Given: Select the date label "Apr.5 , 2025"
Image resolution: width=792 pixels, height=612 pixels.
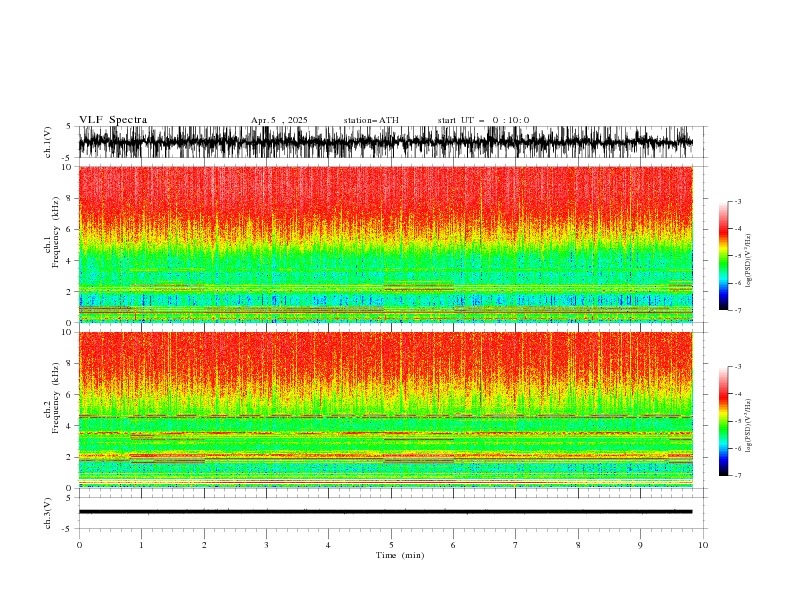Looking at the screenshot, I should (x=279, y=120).
